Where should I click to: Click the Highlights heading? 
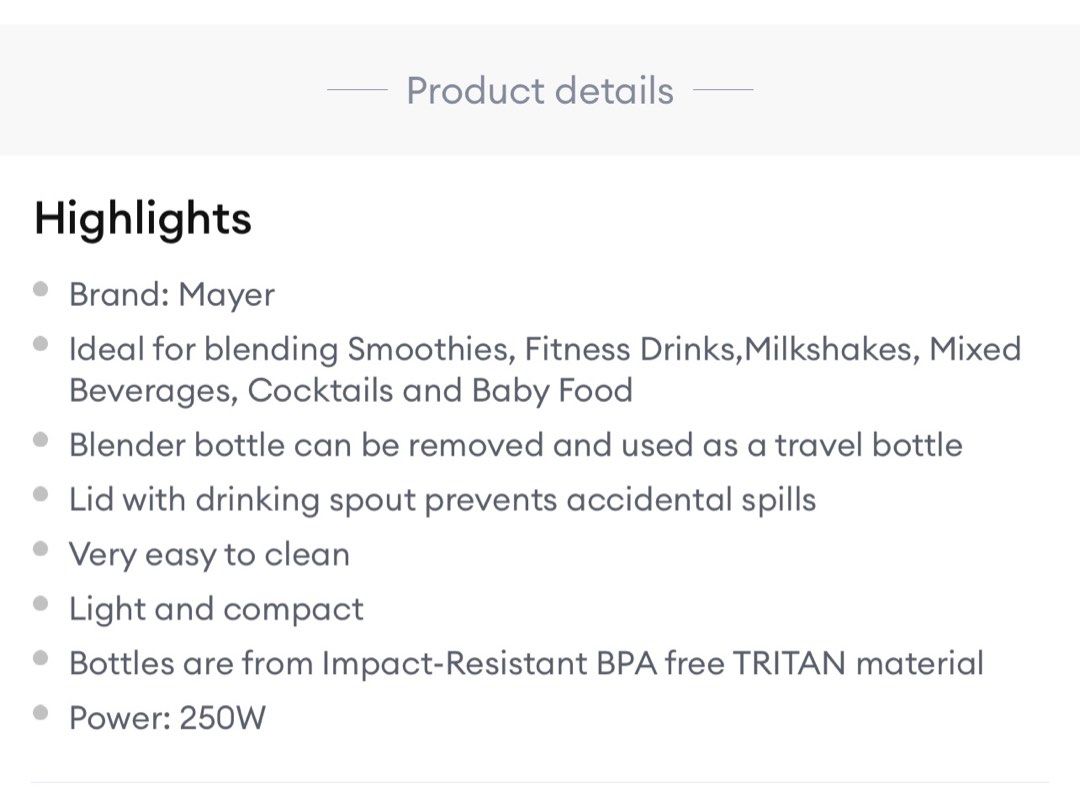tap(142, 218)
